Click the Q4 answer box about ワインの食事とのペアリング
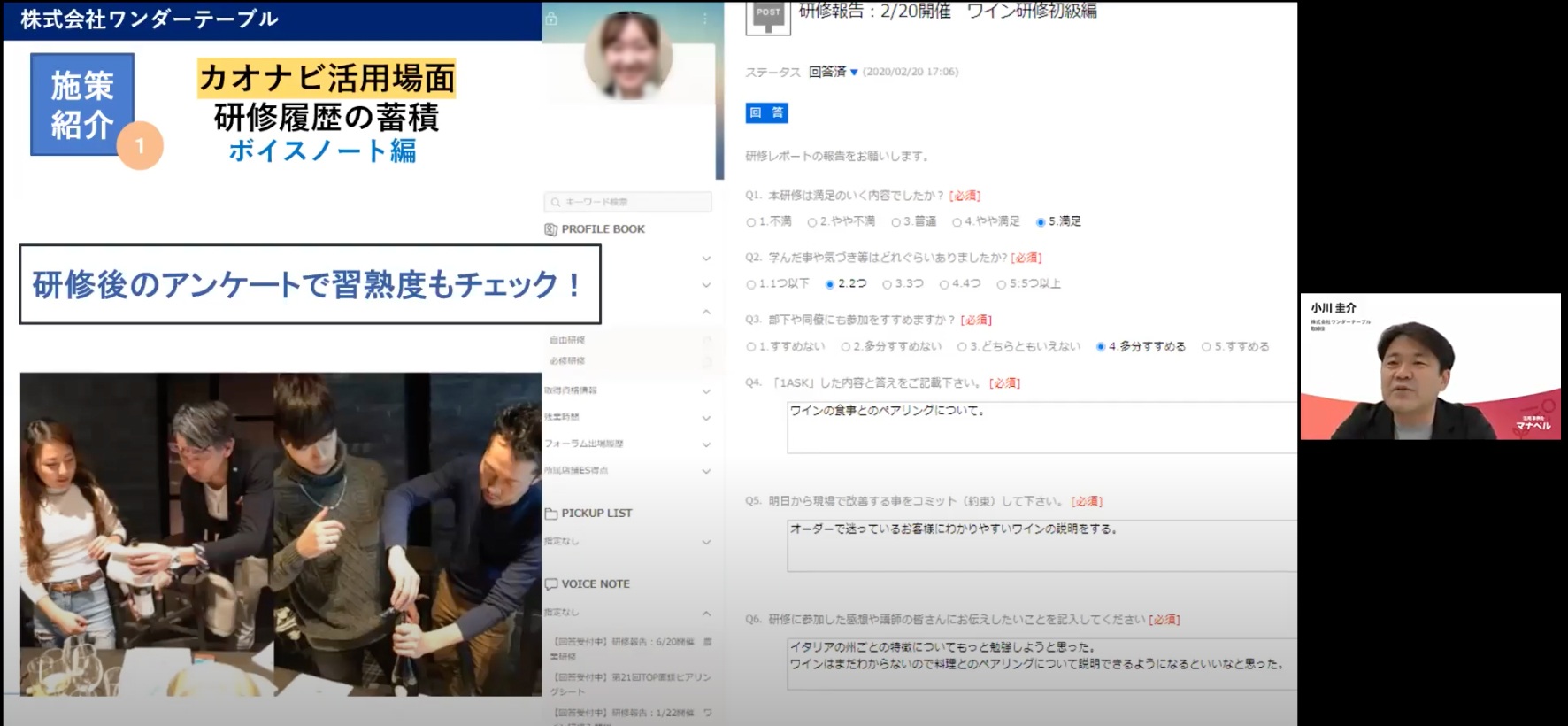The height and width of the screenshot is (726, 1568). (1041, 428)
